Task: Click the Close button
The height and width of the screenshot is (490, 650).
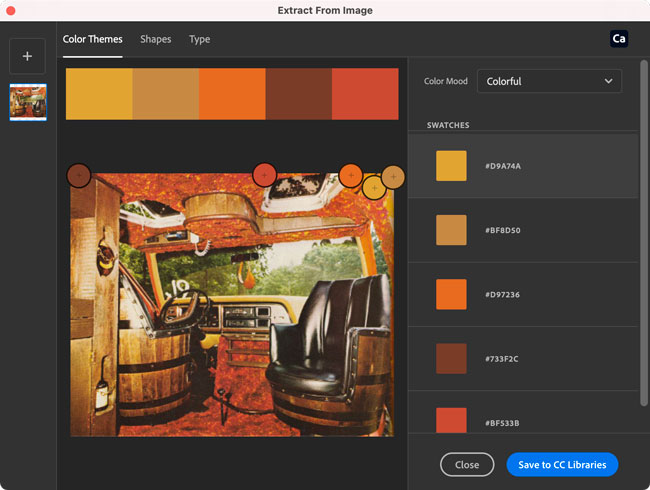Action: [x=467, y=465]
